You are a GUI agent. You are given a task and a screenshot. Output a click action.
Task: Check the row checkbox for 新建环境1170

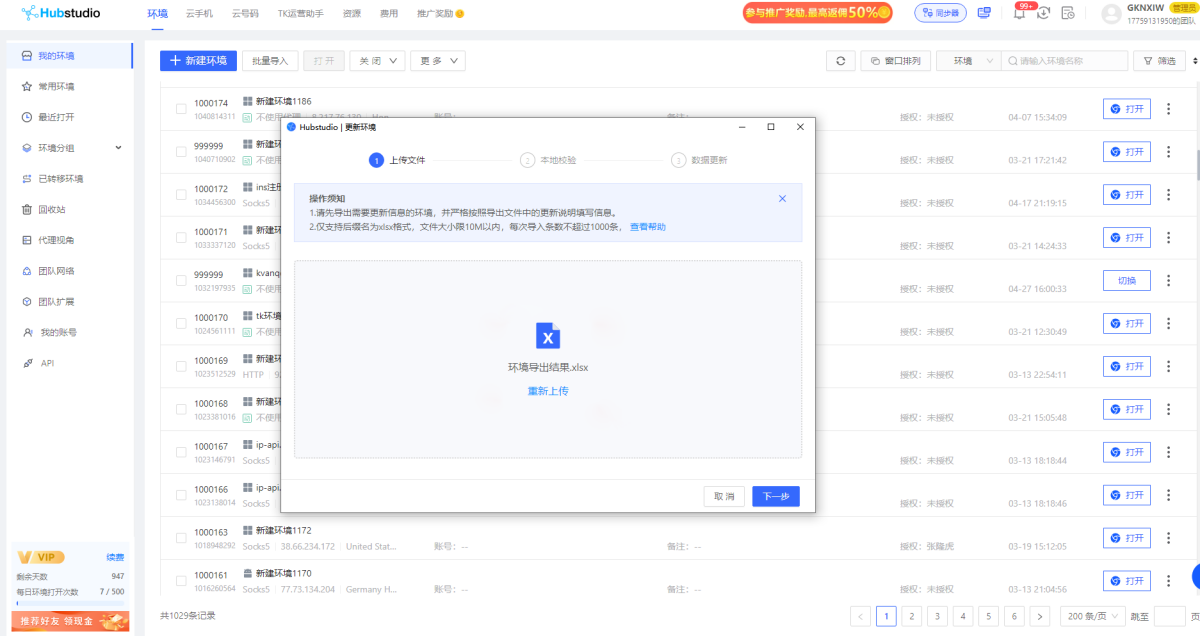pos(180,579)
